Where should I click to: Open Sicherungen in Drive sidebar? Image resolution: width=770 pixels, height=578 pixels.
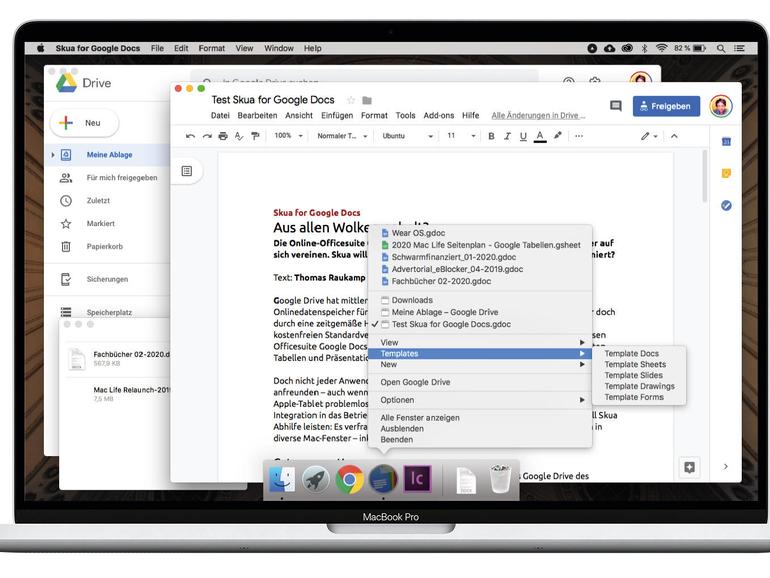pos(108,279)
